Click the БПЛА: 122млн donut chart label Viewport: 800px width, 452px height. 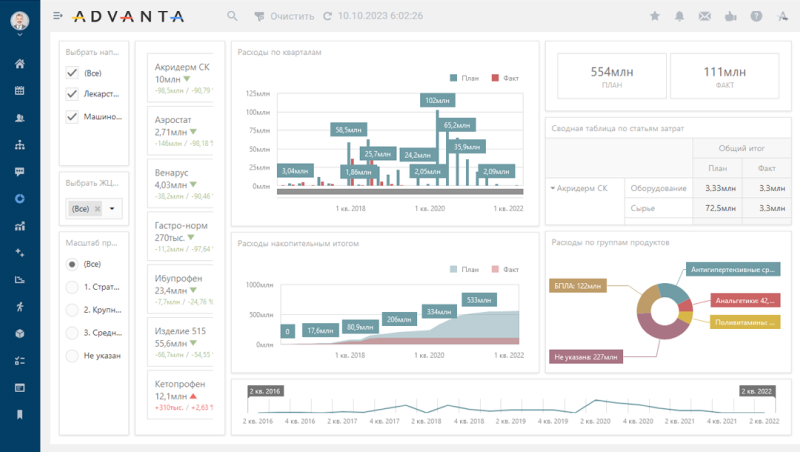[x=578, y=286]
